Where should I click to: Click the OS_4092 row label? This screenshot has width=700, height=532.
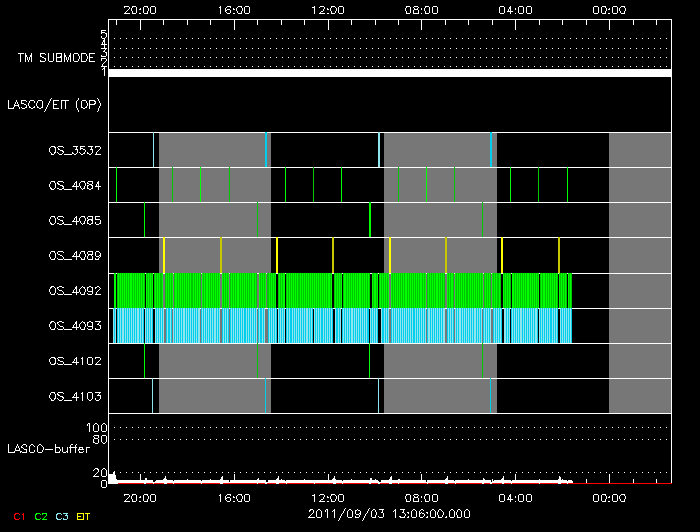(x=74, y=291)
